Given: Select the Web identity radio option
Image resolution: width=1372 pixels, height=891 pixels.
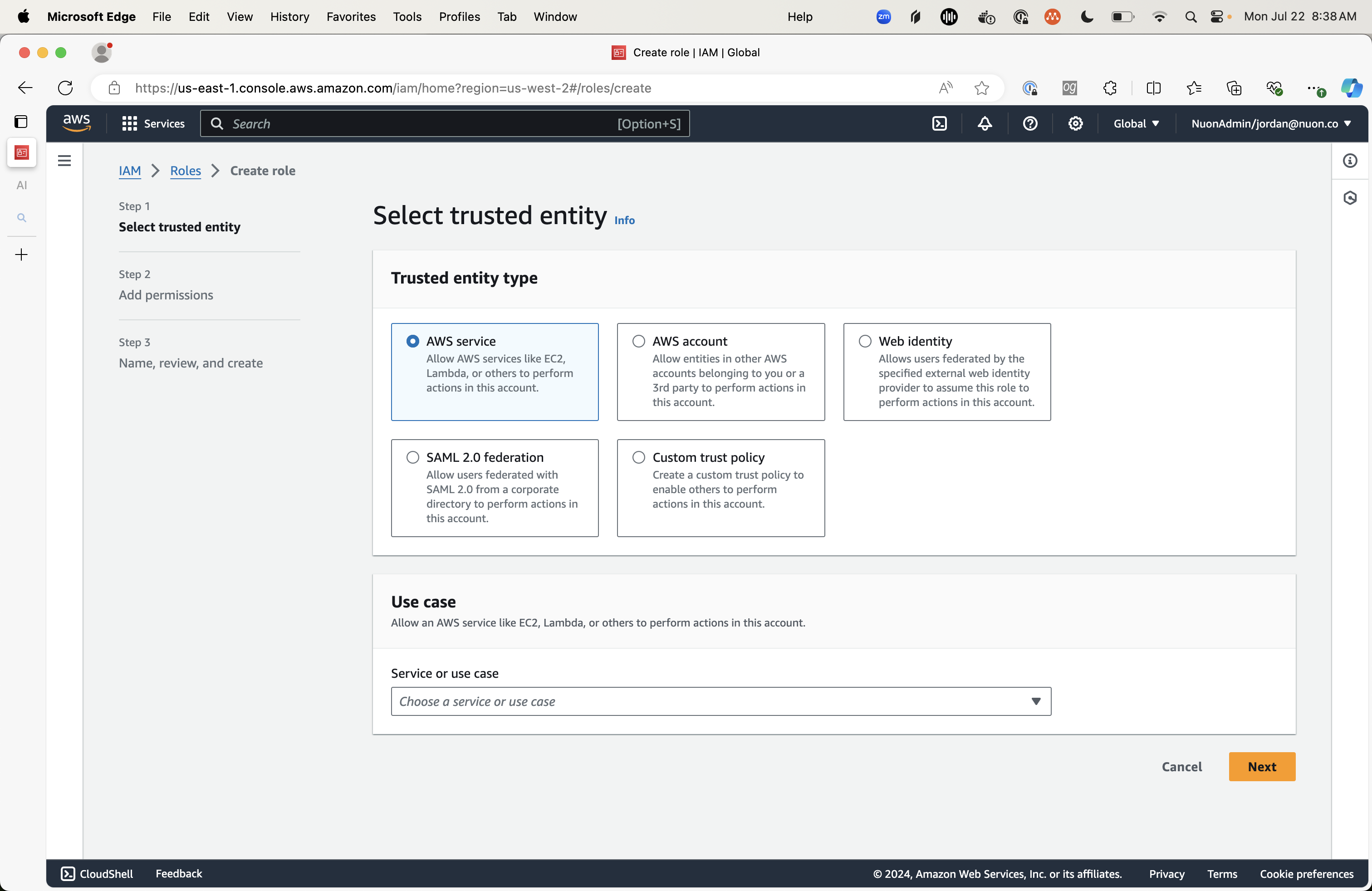Looking at the screenshot, I should coord(865,341).
